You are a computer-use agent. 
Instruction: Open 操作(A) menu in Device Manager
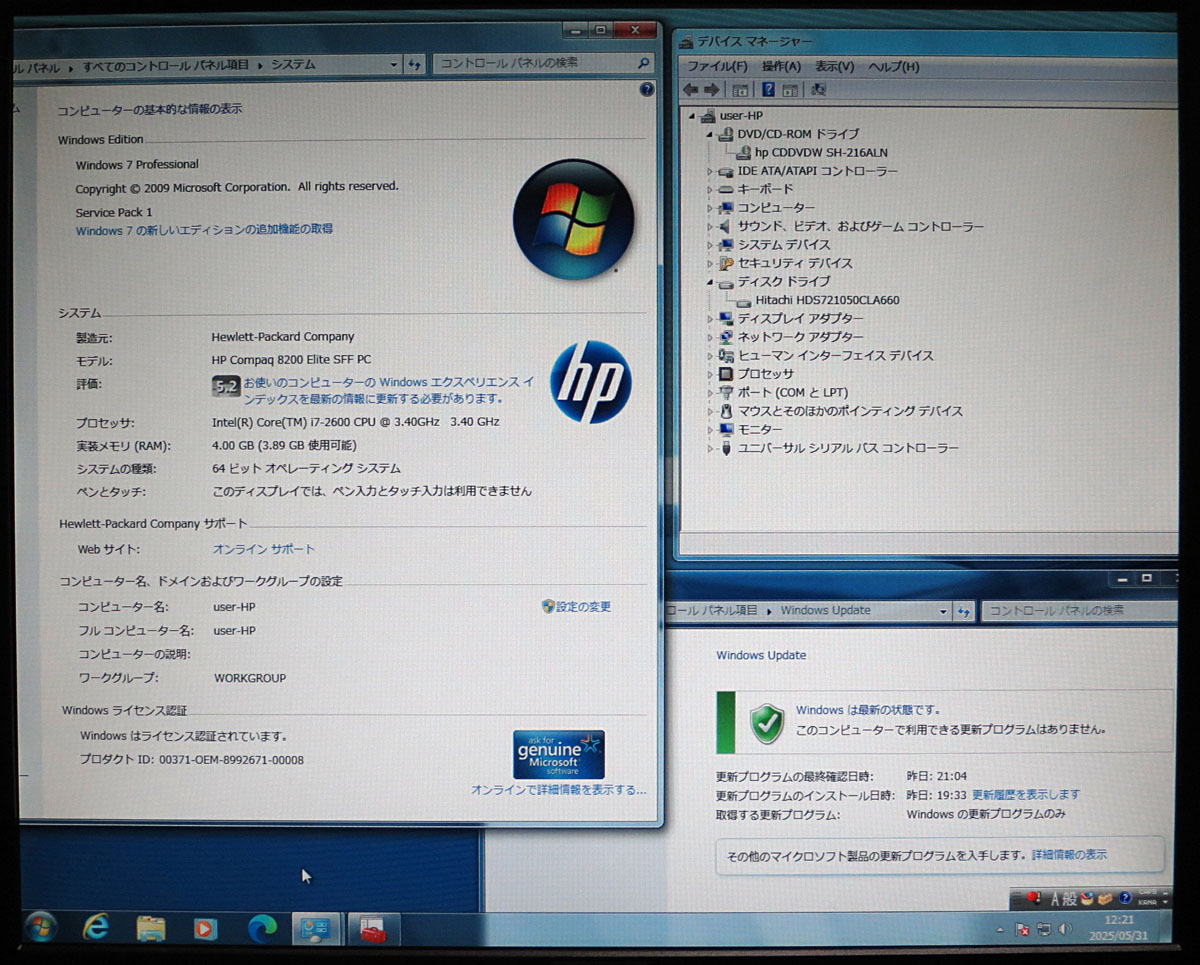tap(781, 67)
